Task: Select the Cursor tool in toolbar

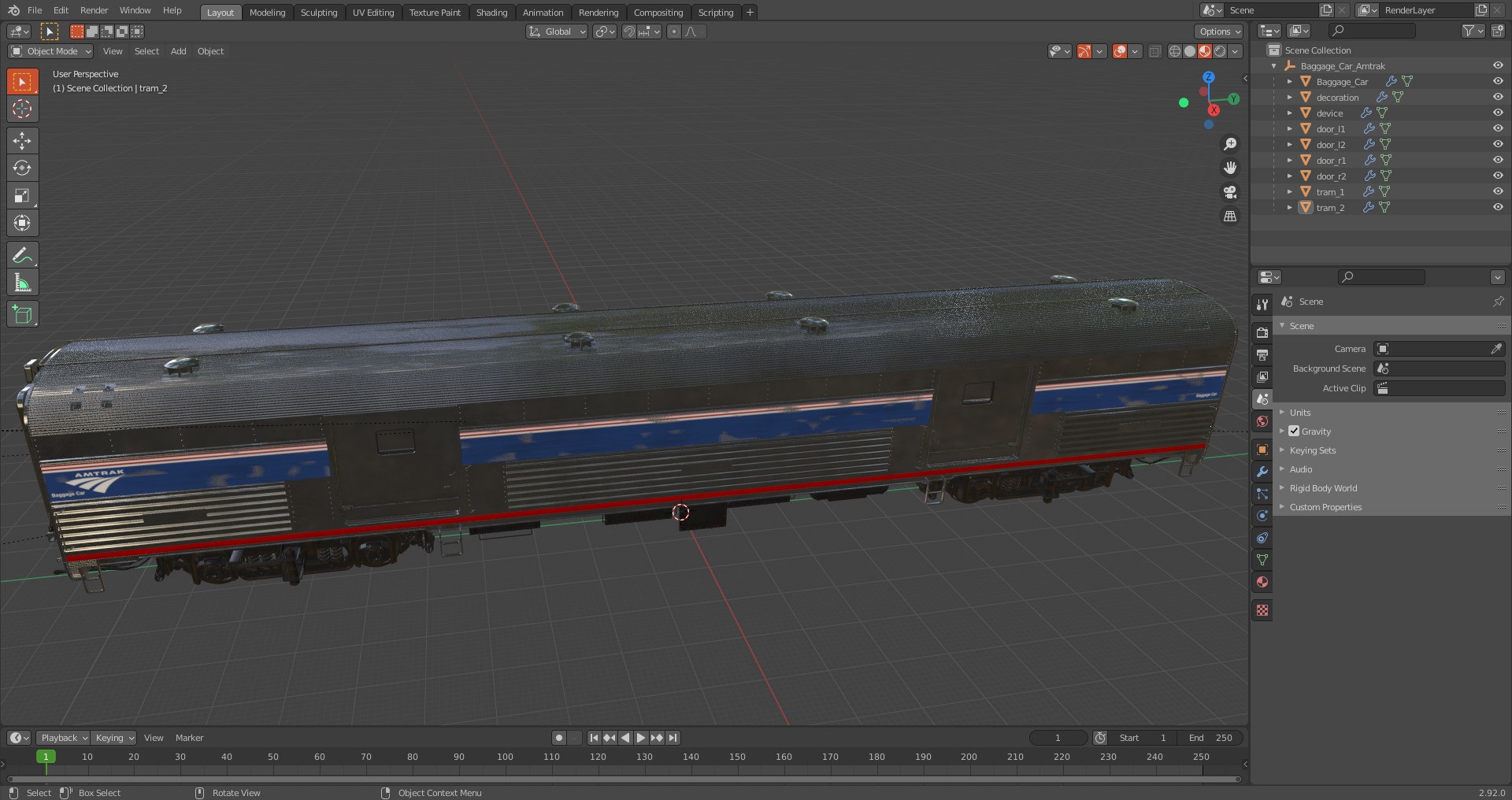Action: [x=22, y=109]
